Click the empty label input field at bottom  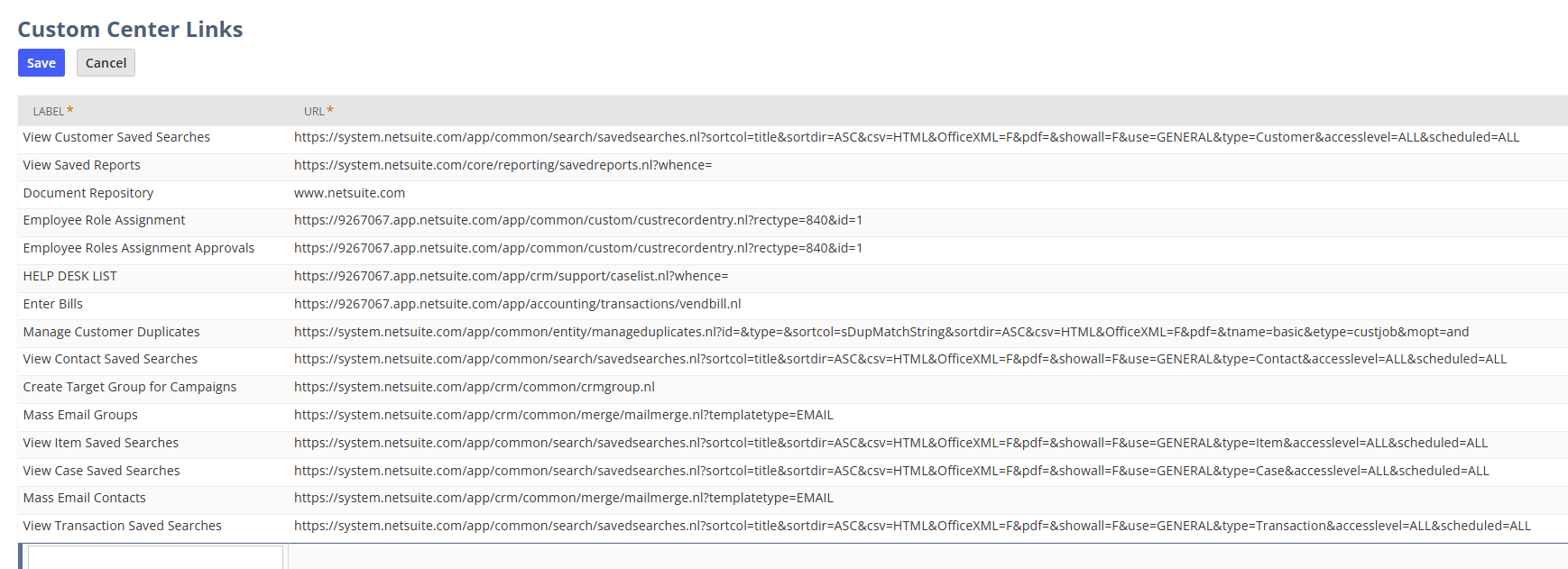pyautogui.click(x=155, y=557)
